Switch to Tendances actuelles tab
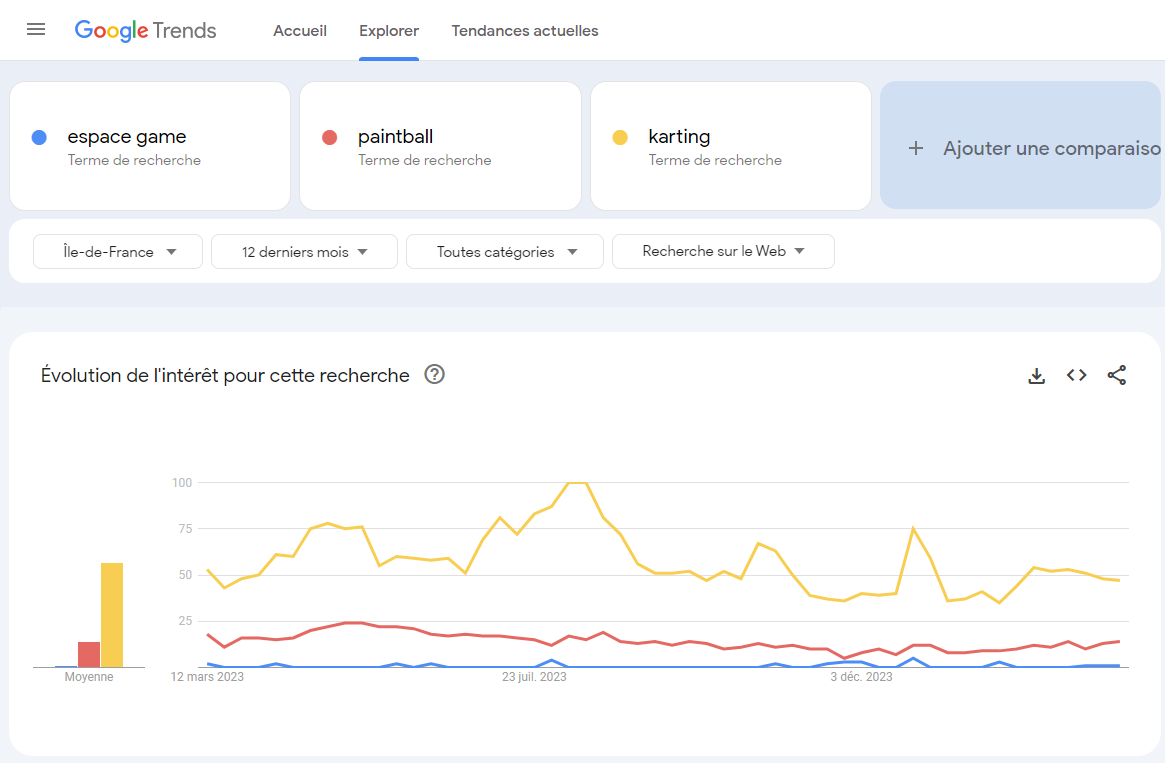The image size is (1165, 763). point(525,30)
